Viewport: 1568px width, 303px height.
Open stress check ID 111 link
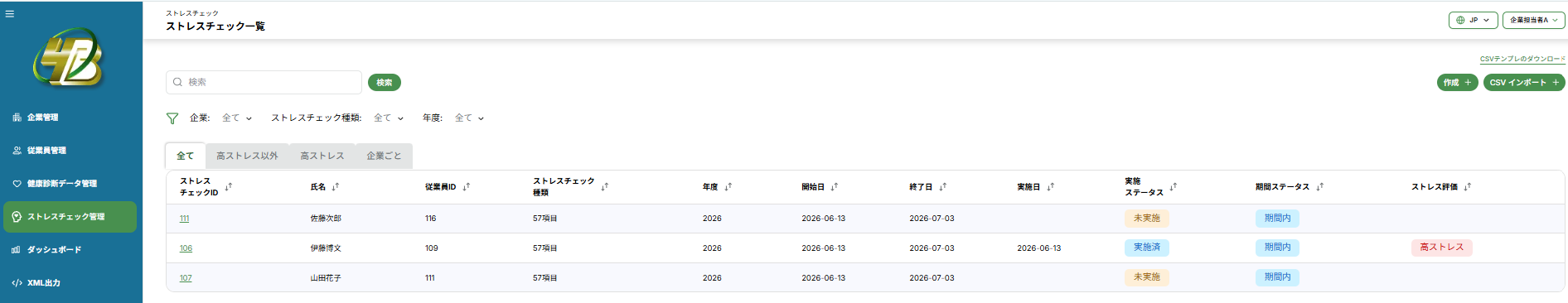point(184,219)
